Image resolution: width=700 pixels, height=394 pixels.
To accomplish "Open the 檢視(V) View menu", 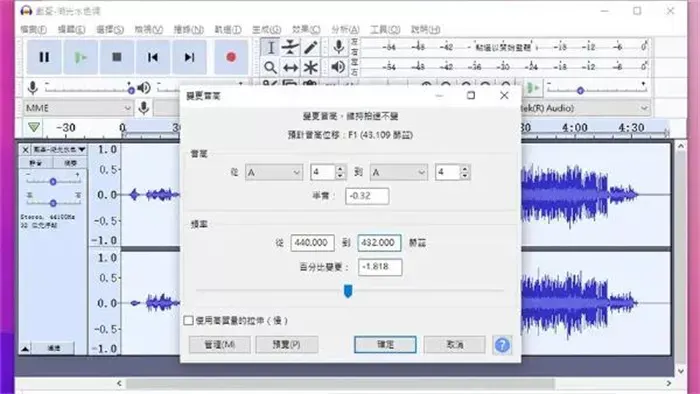I will point(149,29).
